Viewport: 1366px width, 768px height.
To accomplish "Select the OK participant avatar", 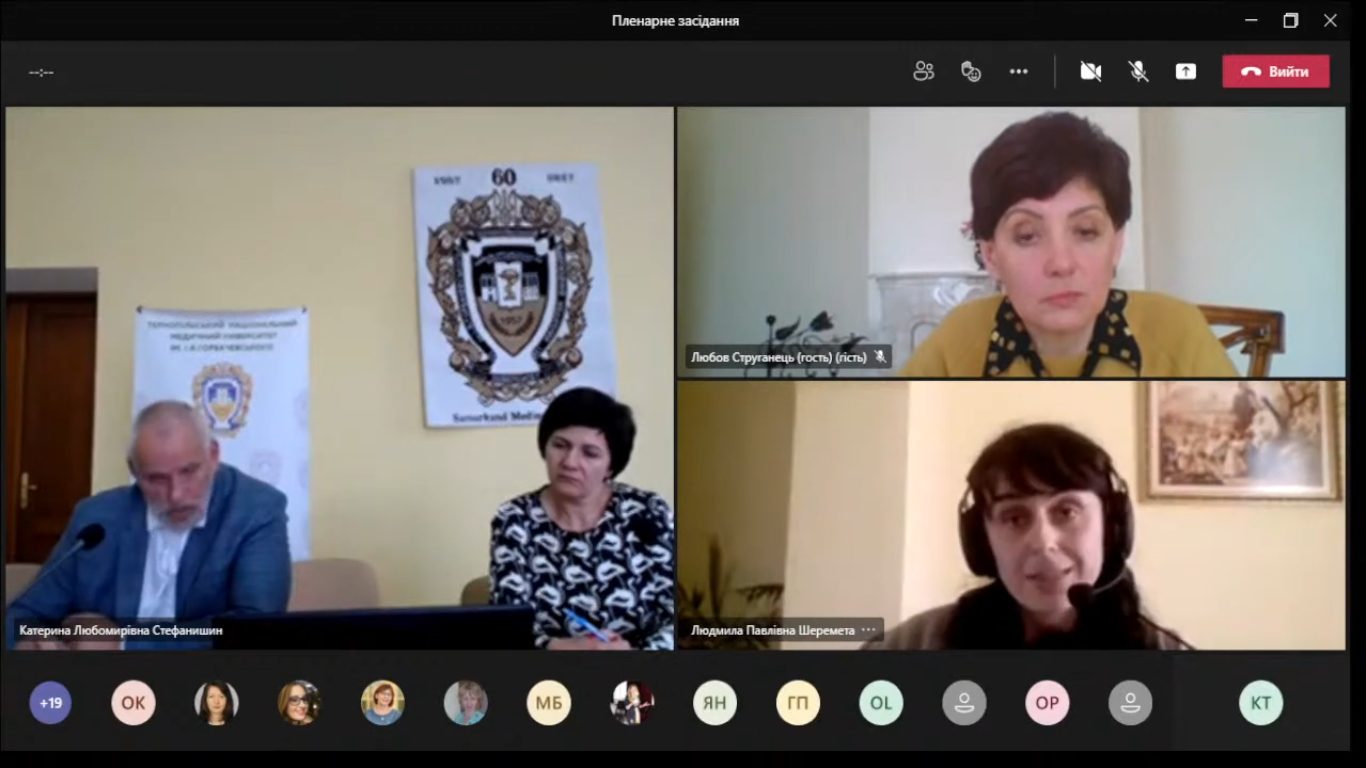I will [x=133, y=703].
